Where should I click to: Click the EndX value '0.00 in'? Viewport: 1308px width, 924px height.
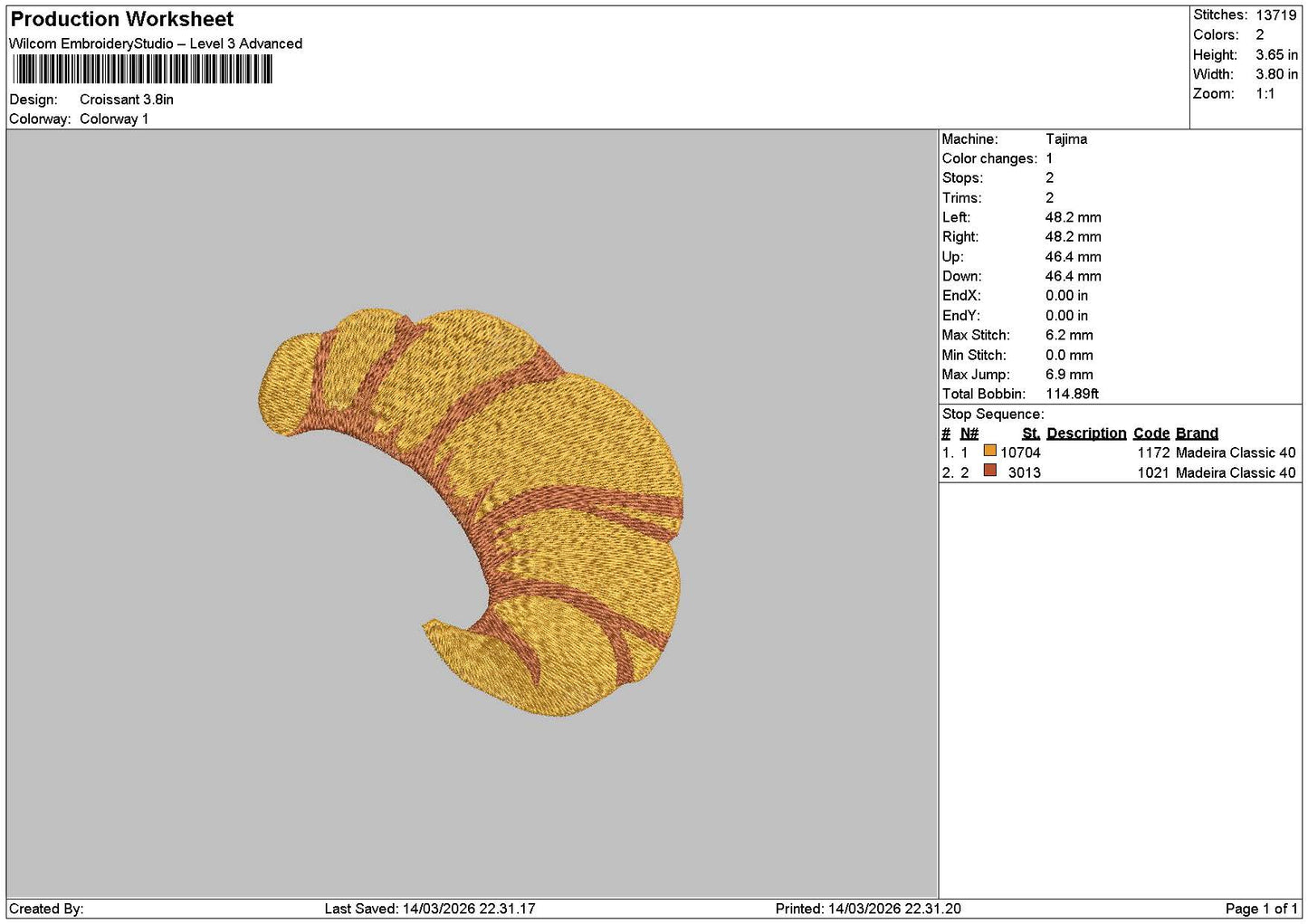tap(1067, 296)
